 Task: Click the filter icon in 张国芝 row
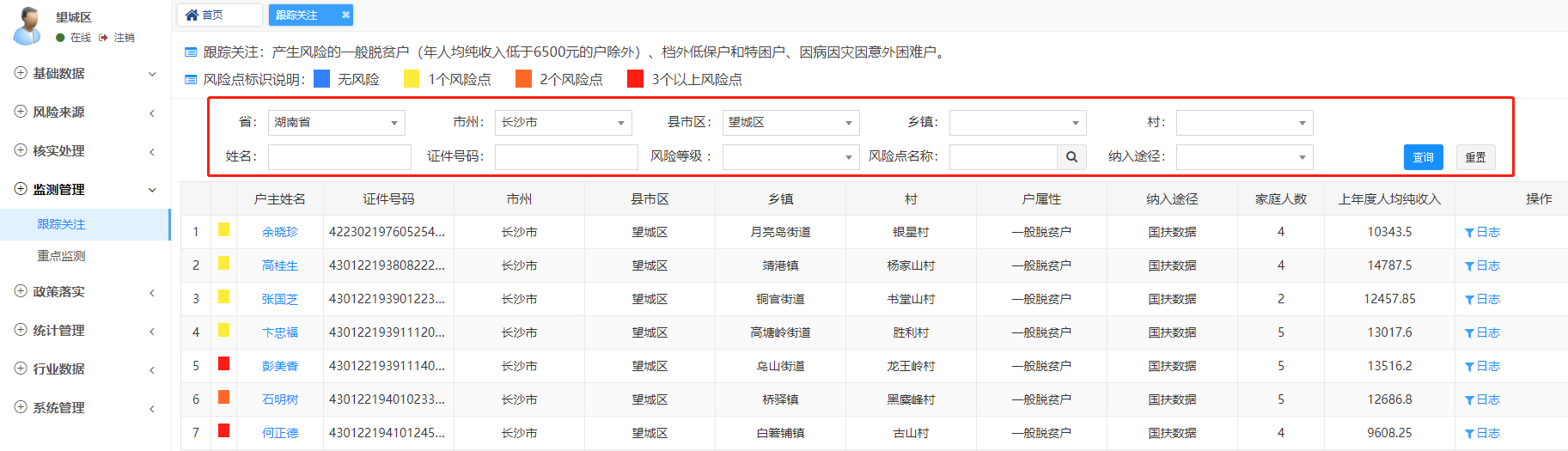(1469, 300)
